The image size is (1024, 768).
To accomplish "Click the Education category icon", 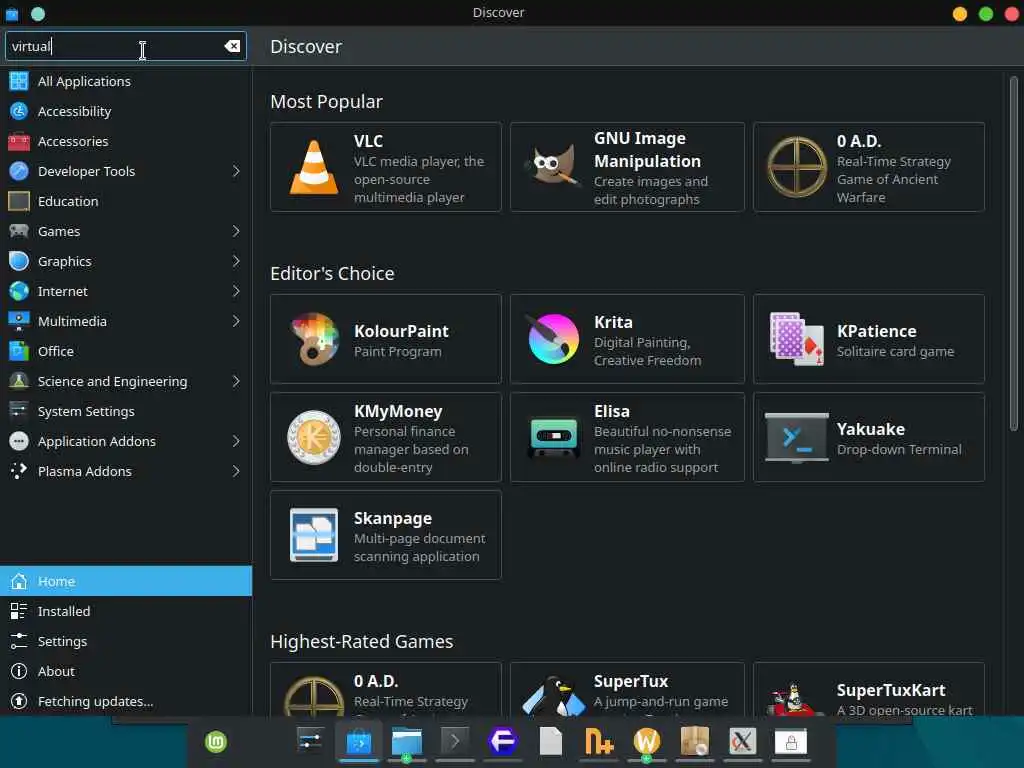I will (19, 201).
